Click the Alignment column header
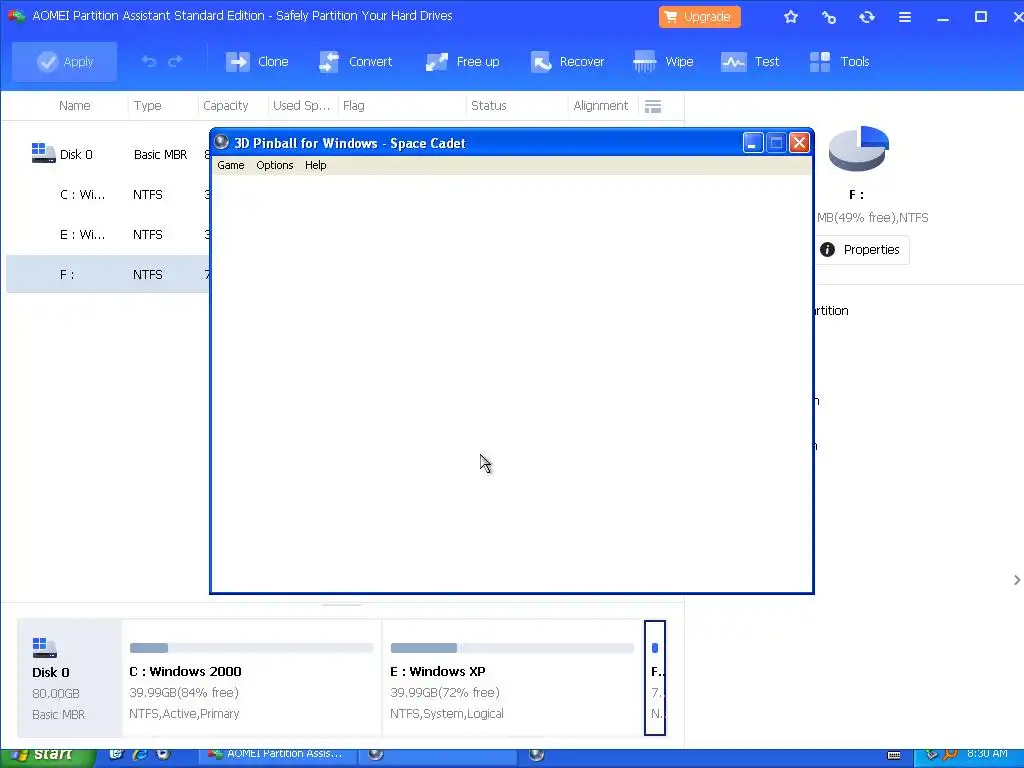 (x=600, y=106)
